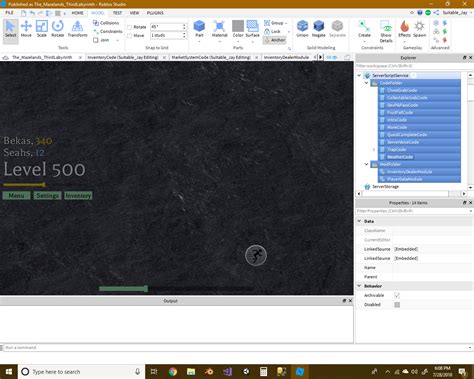The width and height of the screenshot is (474, 379).
Task: Click the Windows Start button
Action: pyautogui.click(x=9, y=371)
